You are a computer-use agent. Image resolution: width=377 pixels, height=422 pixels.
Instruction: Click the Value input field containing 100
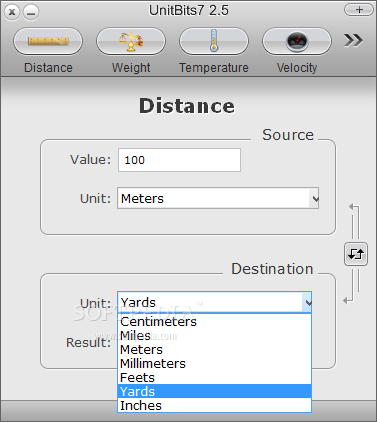(x=179, y=160)
